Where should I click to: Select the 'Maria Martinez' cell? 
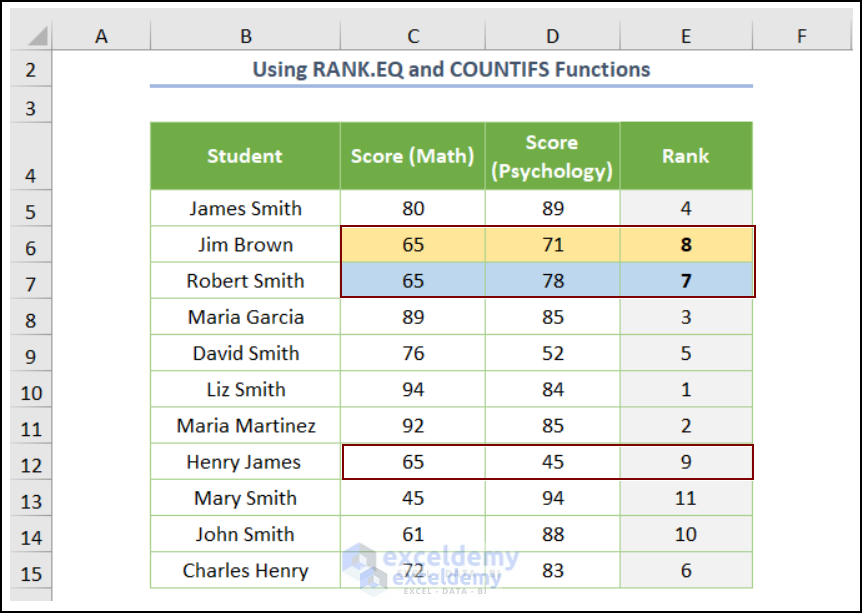(245, 426)
